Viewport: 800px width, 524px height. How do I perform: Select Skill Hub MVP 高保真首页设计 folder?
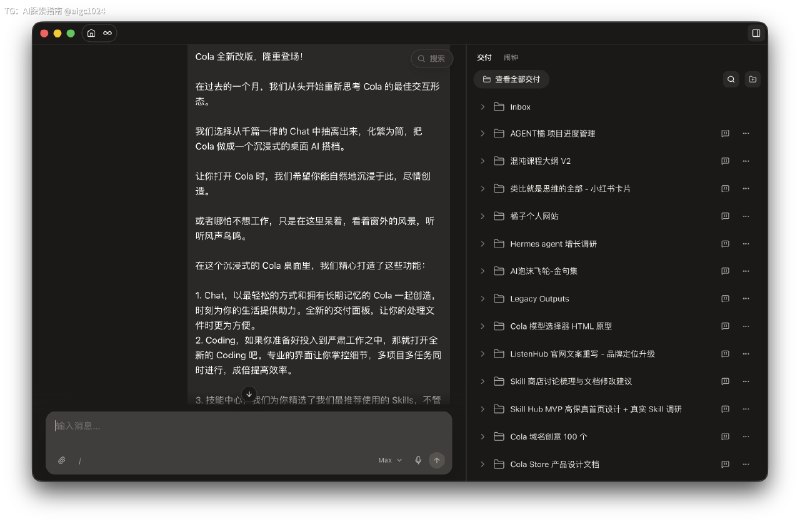pyautogui.click(x=595, y=409)
